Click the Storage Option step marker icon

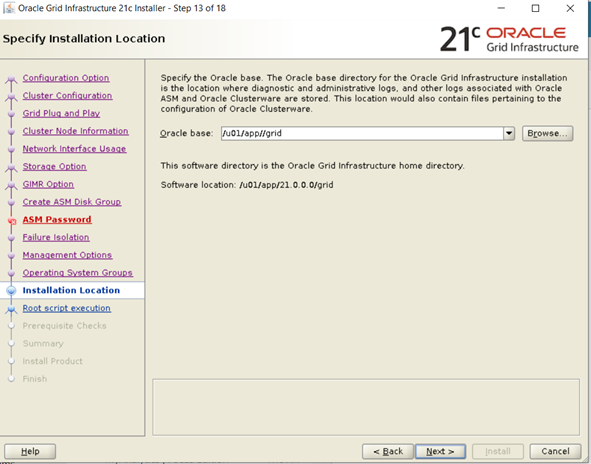pyautogui.click(x=11, y=168)
